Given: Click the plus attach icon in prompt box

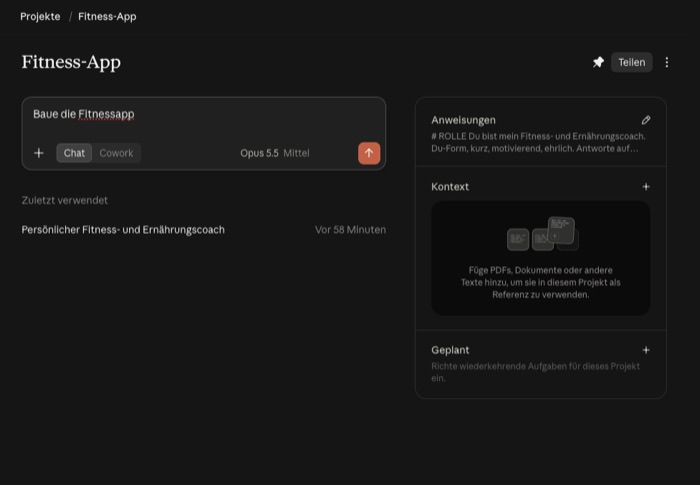Looking at the screenshot, I should (x=39, y=153).
